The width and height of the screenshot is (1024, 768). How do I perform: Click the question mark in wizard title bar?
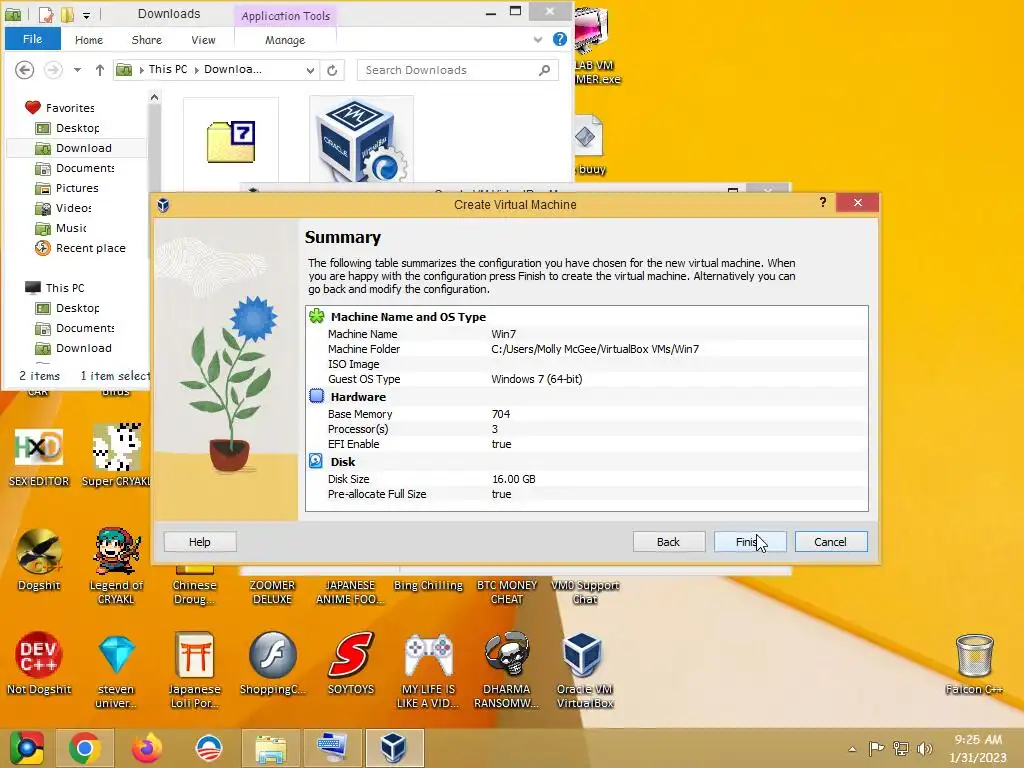[x=823, y=202]
